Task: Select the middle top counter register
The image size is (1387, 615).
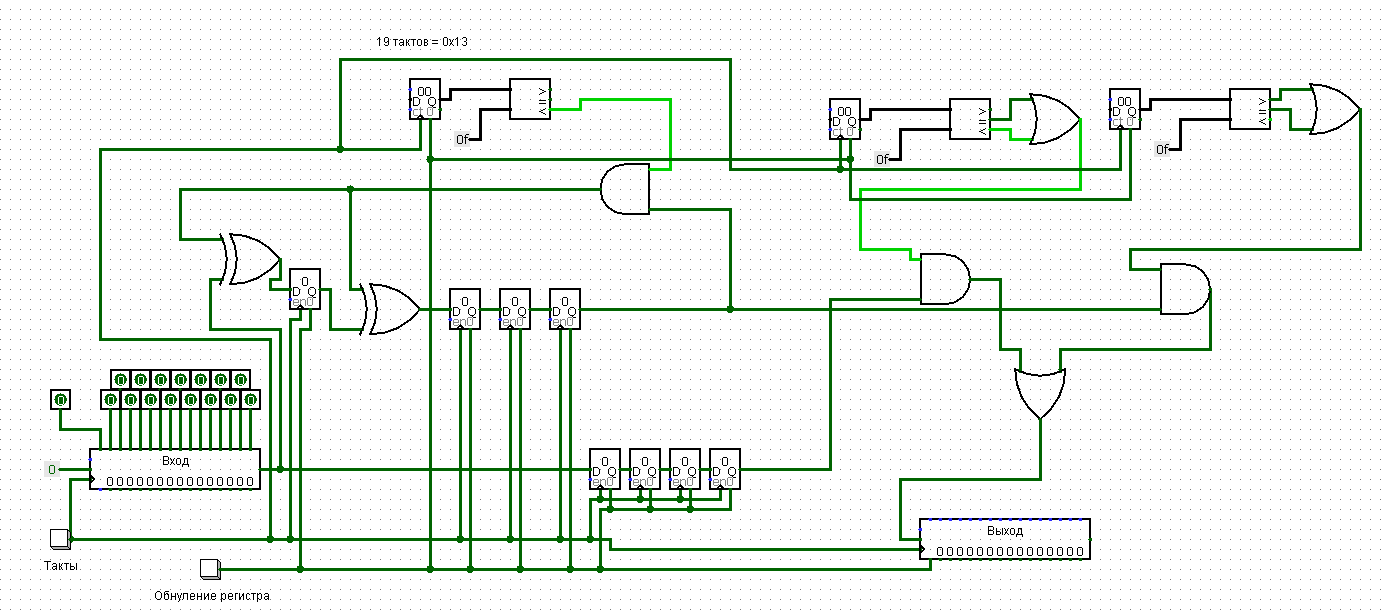Action: click(x=845, y=119)
